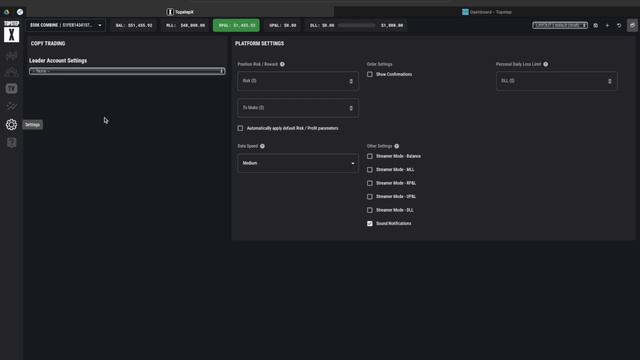Click the DLL progress bar in top bar

click(x=356, y=25)
